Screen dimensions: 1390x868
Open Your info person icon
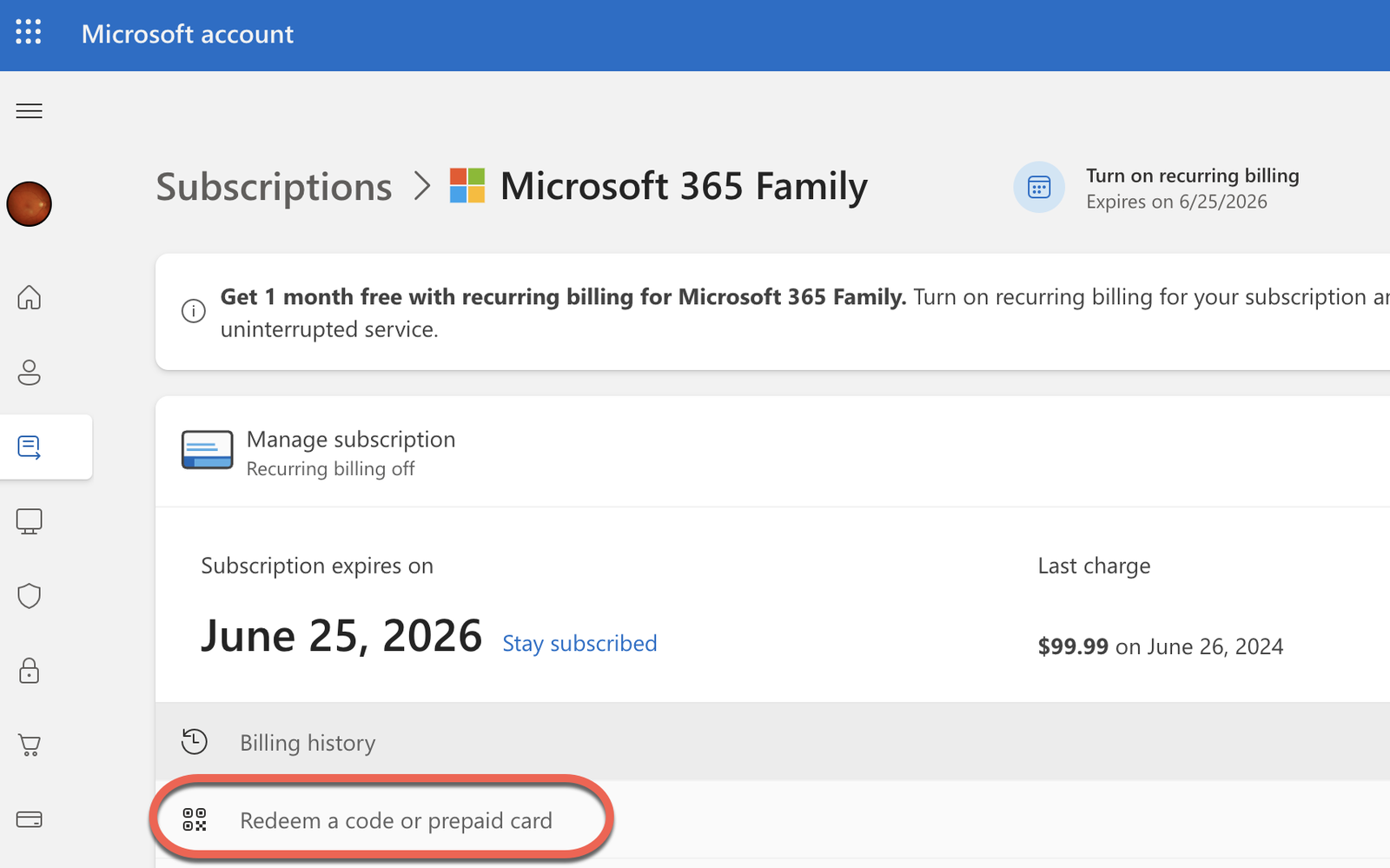(30, 372)
